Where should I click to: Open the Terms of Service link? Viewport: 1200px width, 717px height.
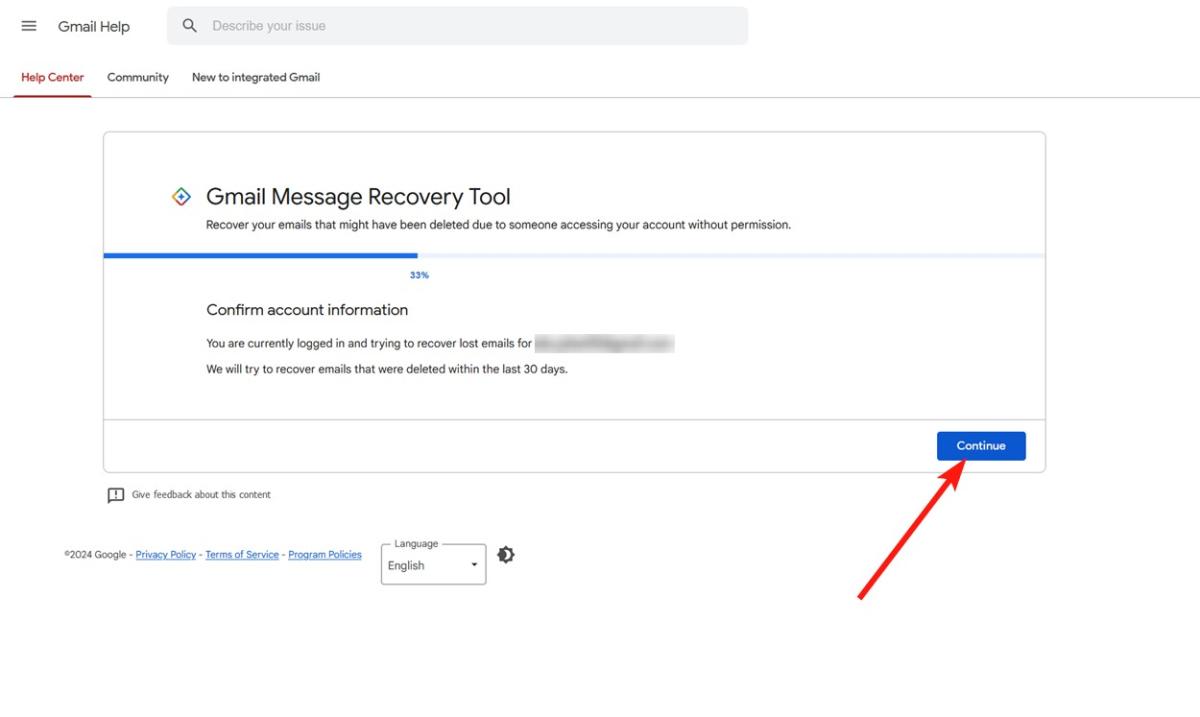tap(241, 554)
